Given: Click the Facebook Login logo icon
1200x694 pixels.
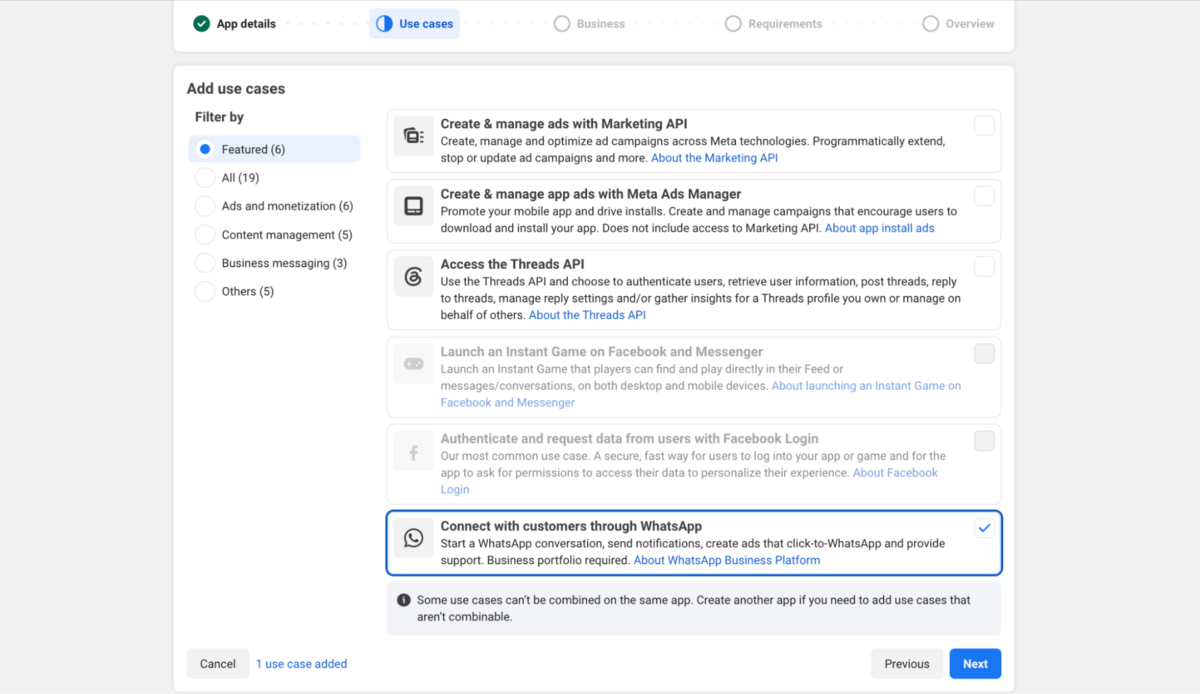Looking at the screenshot, I should tap(414, 454).
